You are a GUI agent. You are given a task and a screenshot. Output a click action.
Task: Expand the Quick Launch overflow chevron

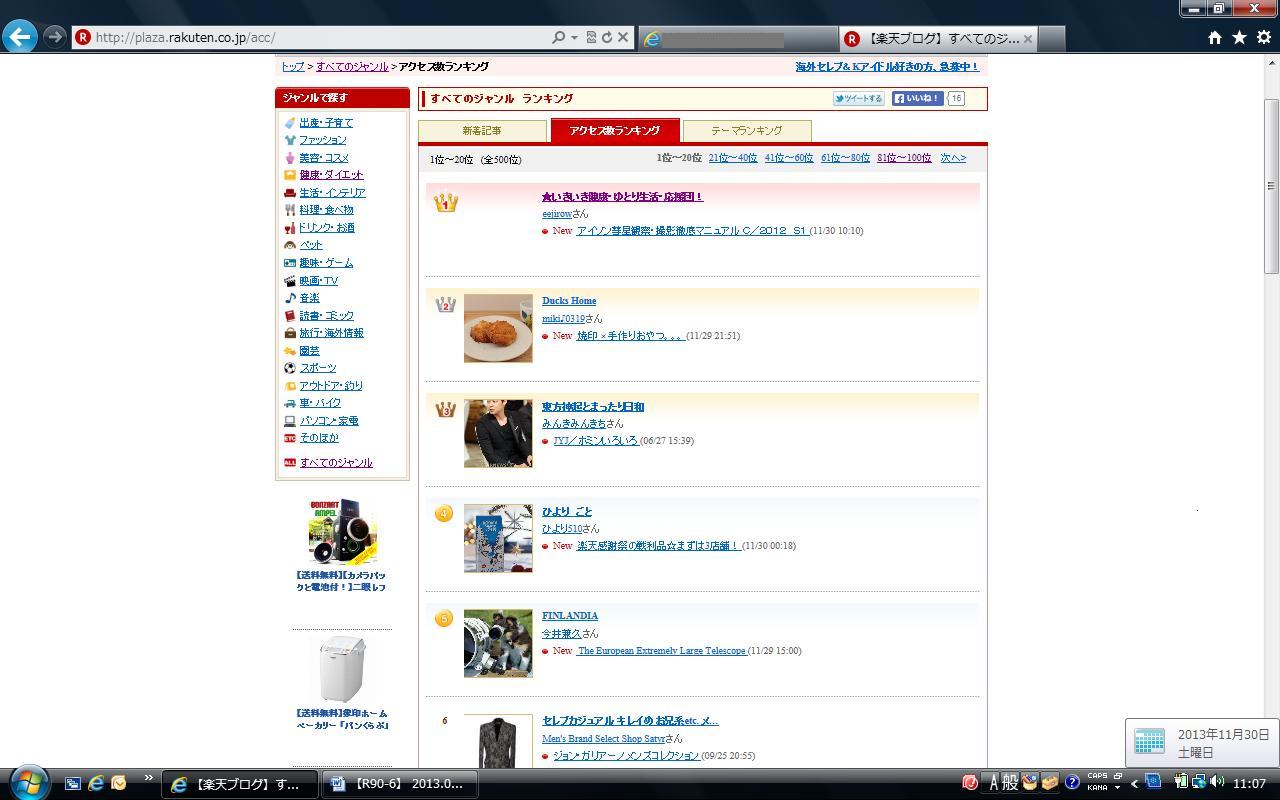coord(148,778)
